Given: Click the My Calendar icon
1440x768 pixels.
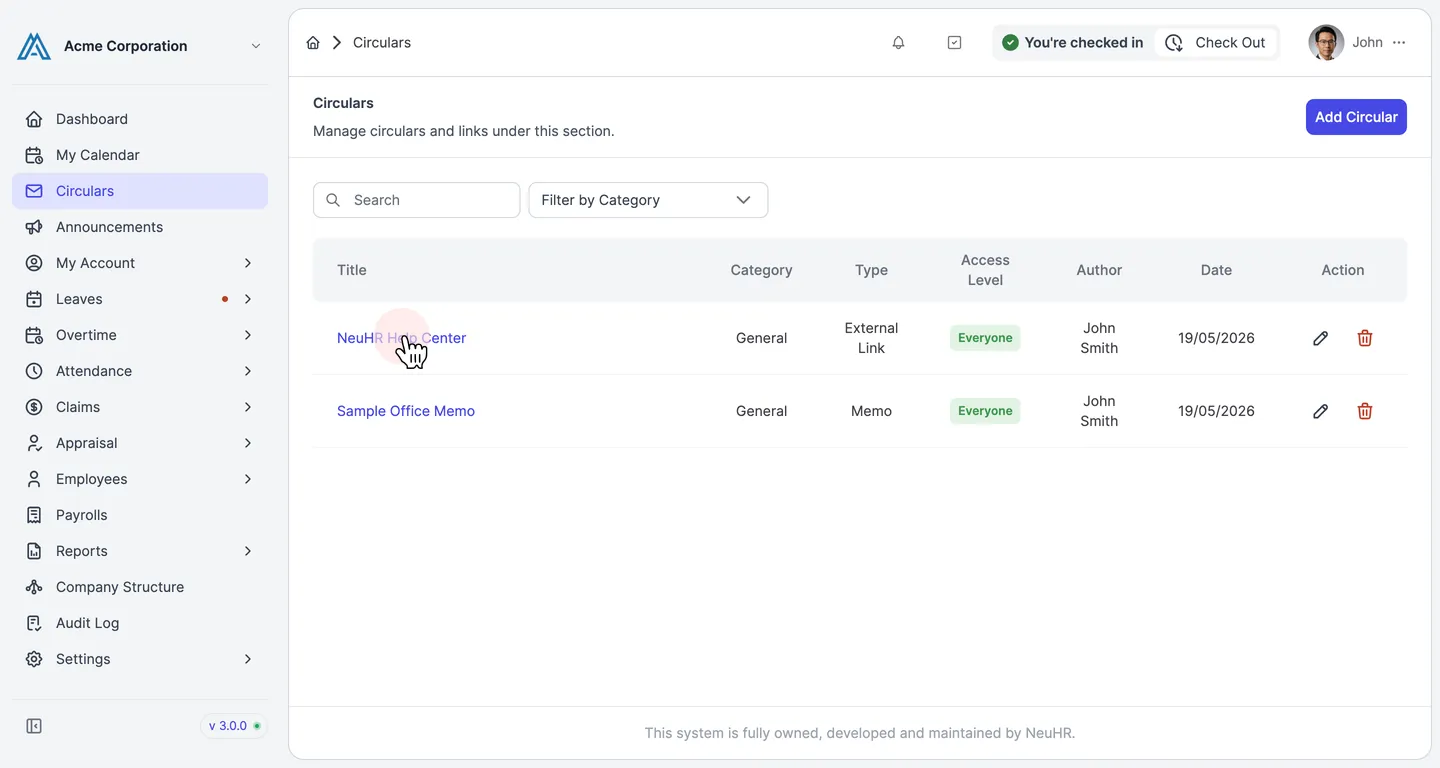Looking at the screenshot, I should coord(34,155).
